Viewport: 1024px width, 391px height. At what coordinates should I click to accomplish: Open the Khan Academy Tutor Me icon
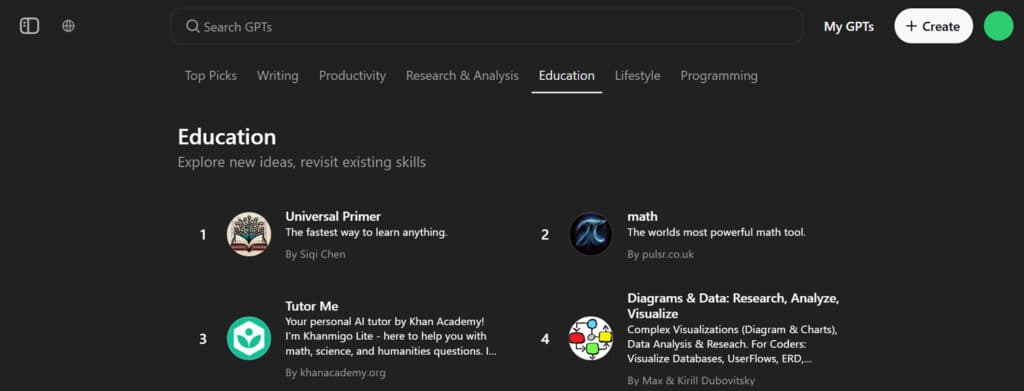pyautogui.click(x=249, y=338)
